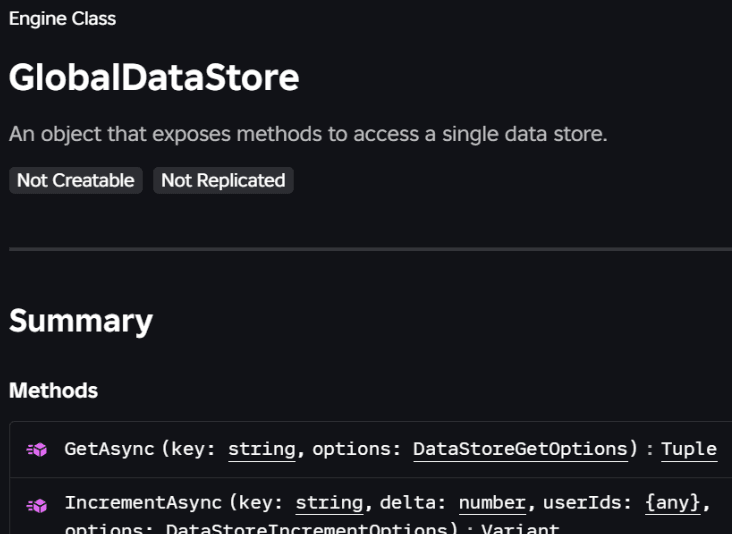732x534 pixels.
Task: Open the Variant return type link
Action: pos(520,528)
